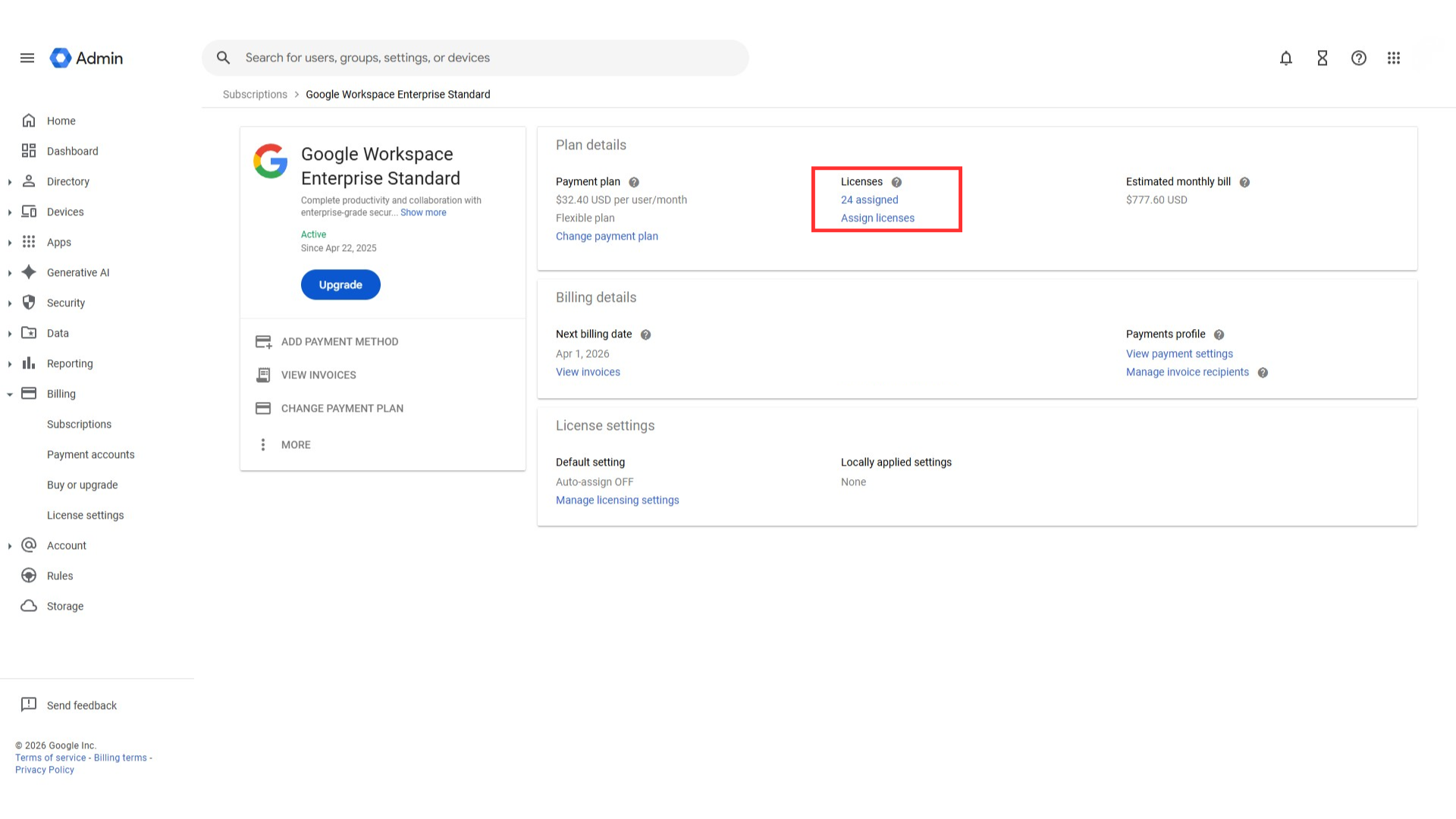Click the Assign licenses link
Viewport: 1456px width, 819px height.
tap(877, 218)
